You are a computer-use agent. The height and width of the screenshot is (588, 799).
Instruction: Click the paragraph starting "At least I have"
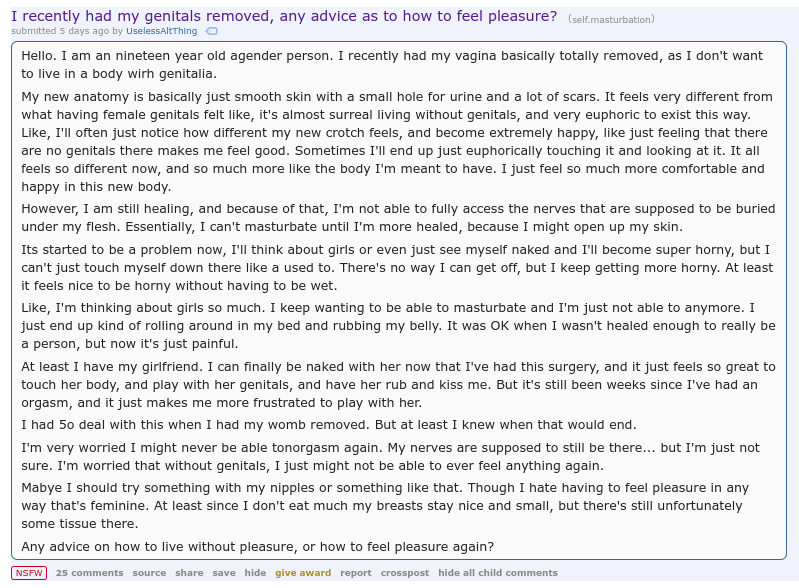pyautogui.click(x=400, y=385)
